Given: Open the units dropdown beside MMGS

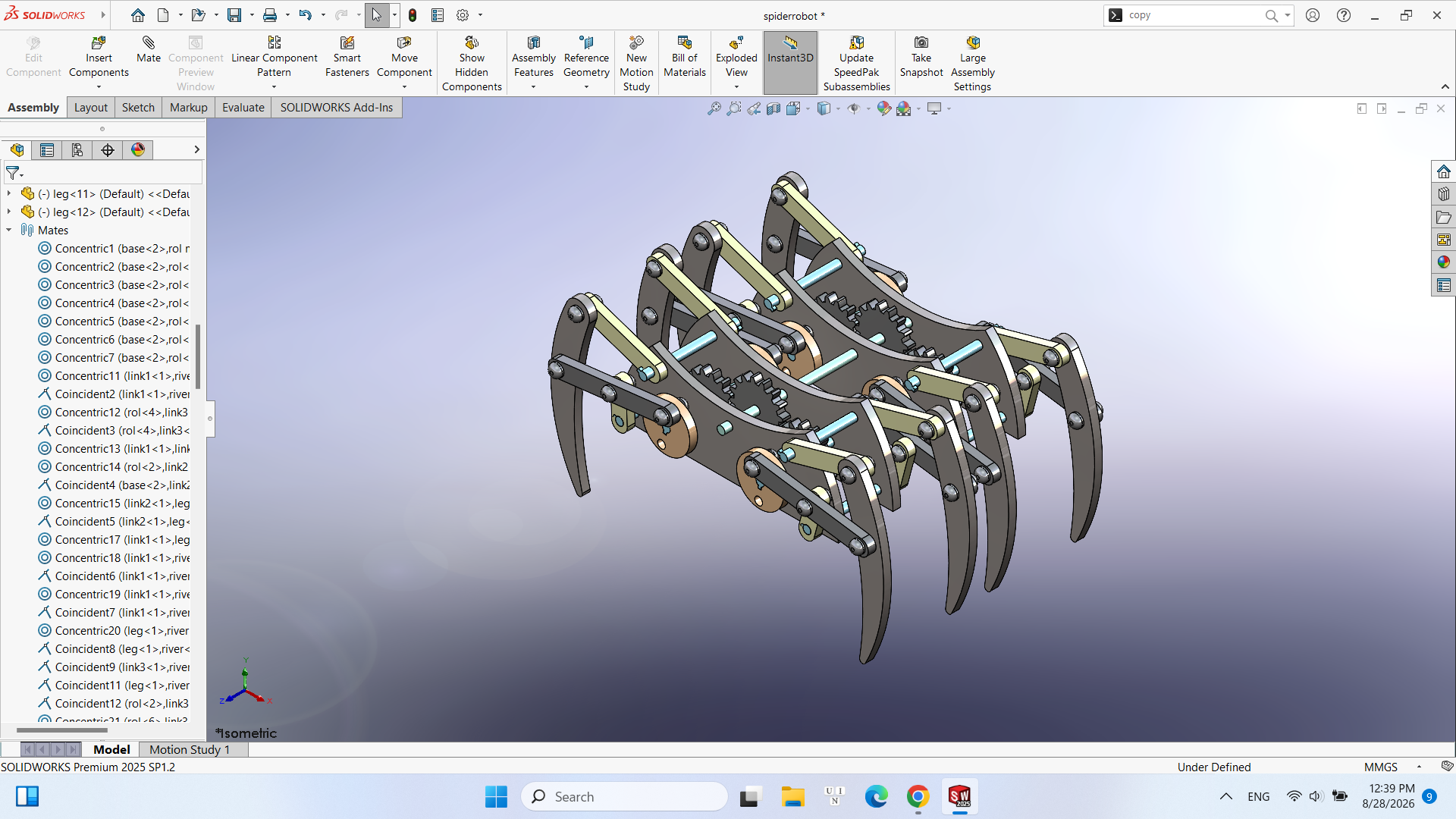Looking at the screenshot, I should click(x=1419, y=767).
